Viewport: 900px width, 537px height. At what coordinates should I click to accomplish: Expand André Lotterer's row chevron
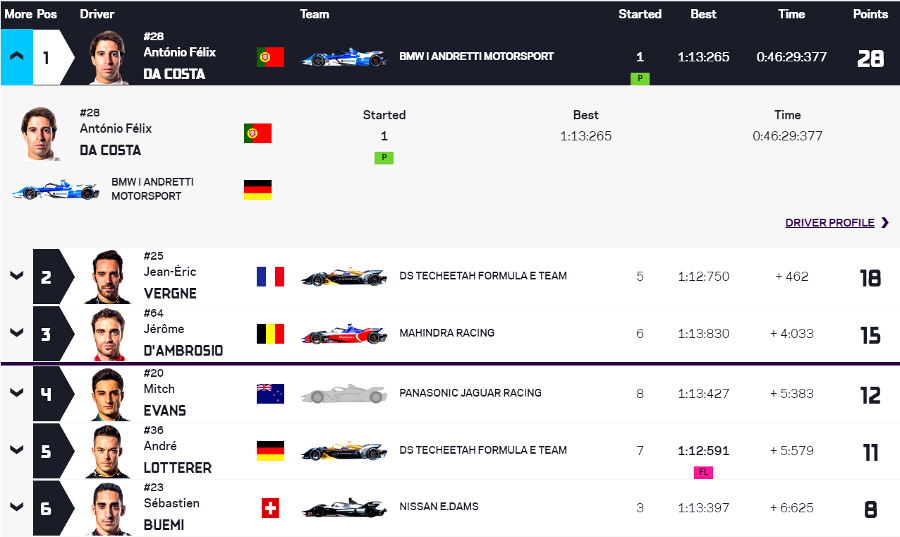[16, 451]
